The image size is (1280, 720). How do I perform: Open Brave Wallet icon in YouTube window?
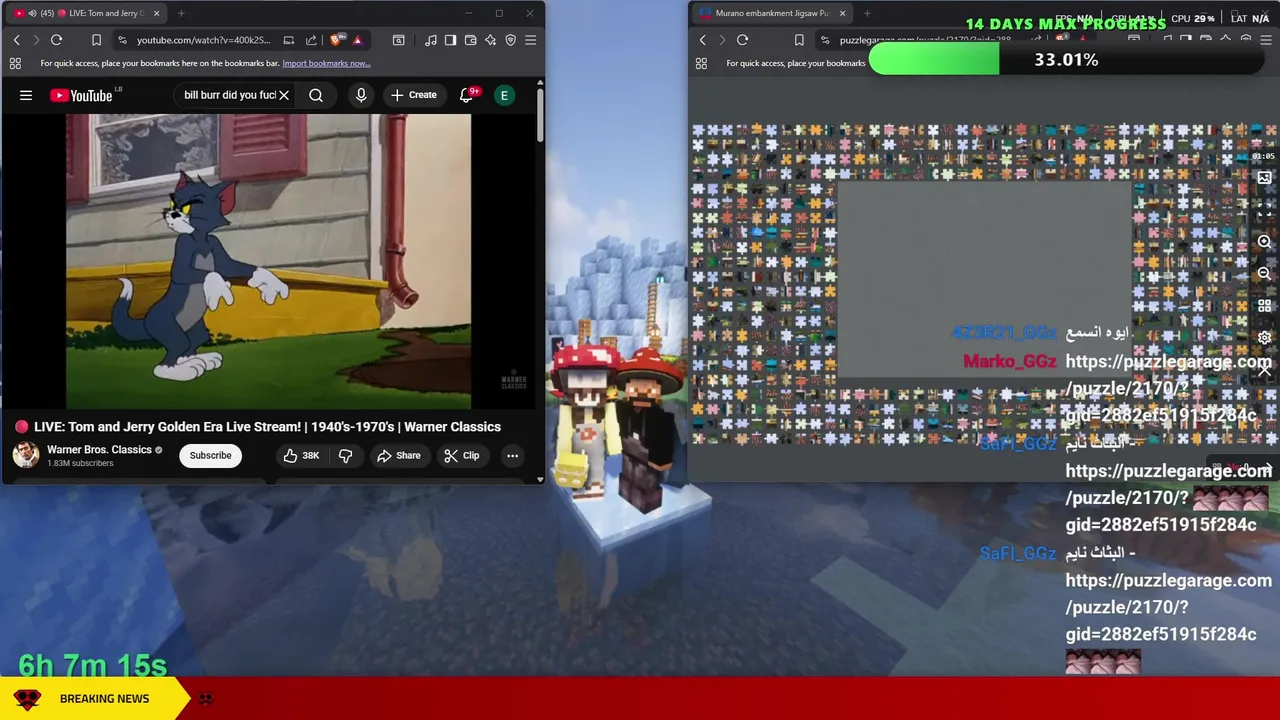pyautogui.click(x=470, y=40)
